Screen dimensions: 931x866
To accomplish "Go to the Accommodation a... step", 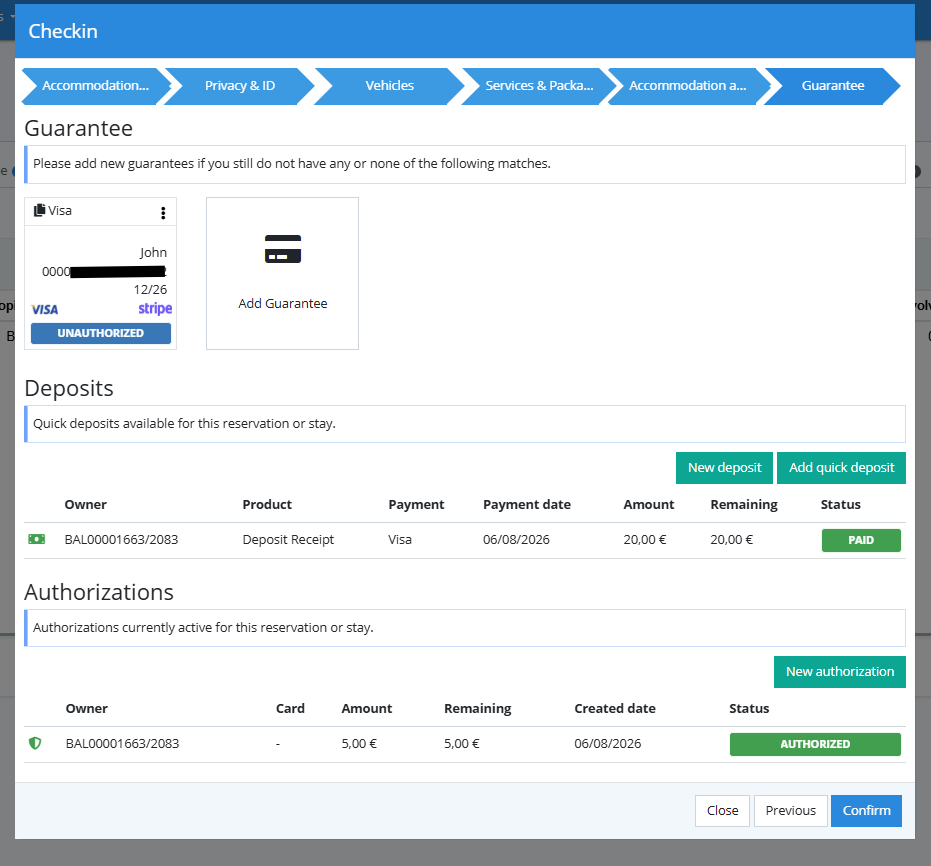I will point(687,86).
